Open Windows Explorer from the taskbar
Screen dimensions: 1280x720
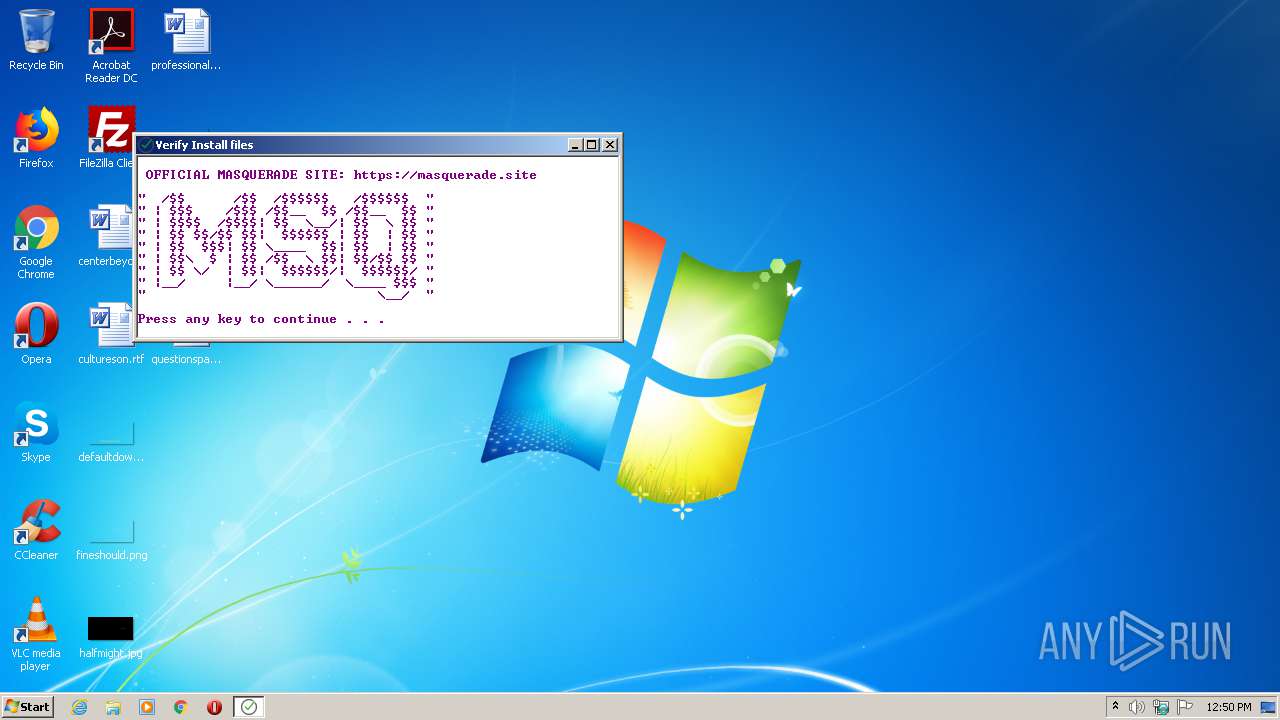113,707
